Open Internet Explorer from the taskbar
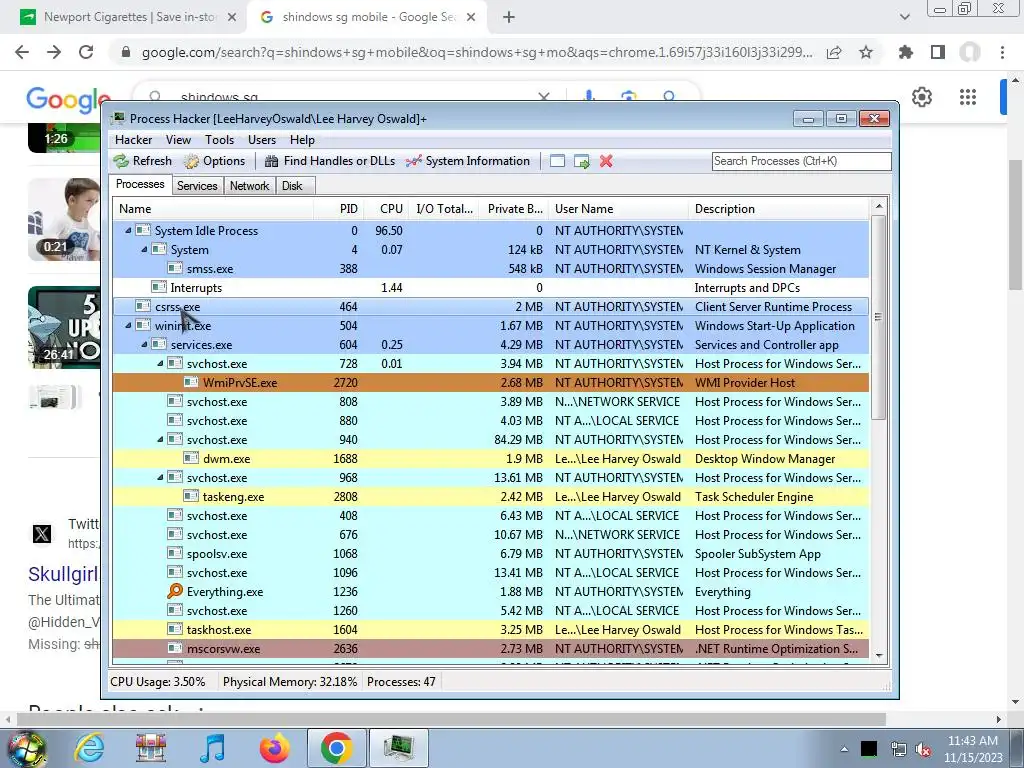The image size is (1024, 768). pos(89,748)
